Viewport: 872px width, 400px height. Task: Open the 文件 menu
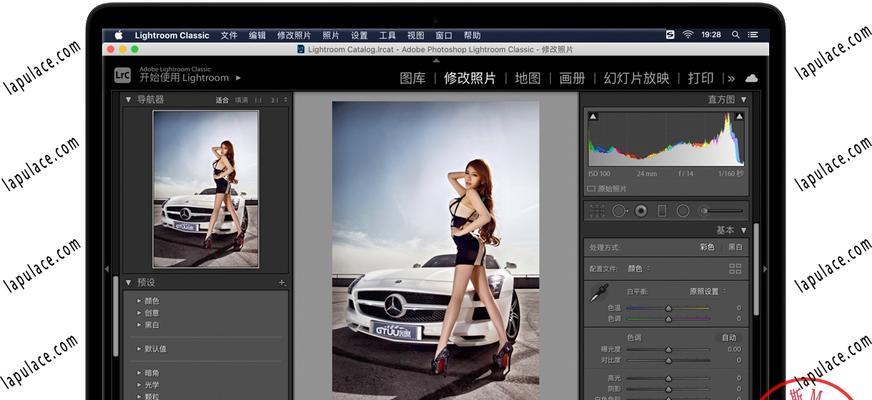[x=229, y=35]
